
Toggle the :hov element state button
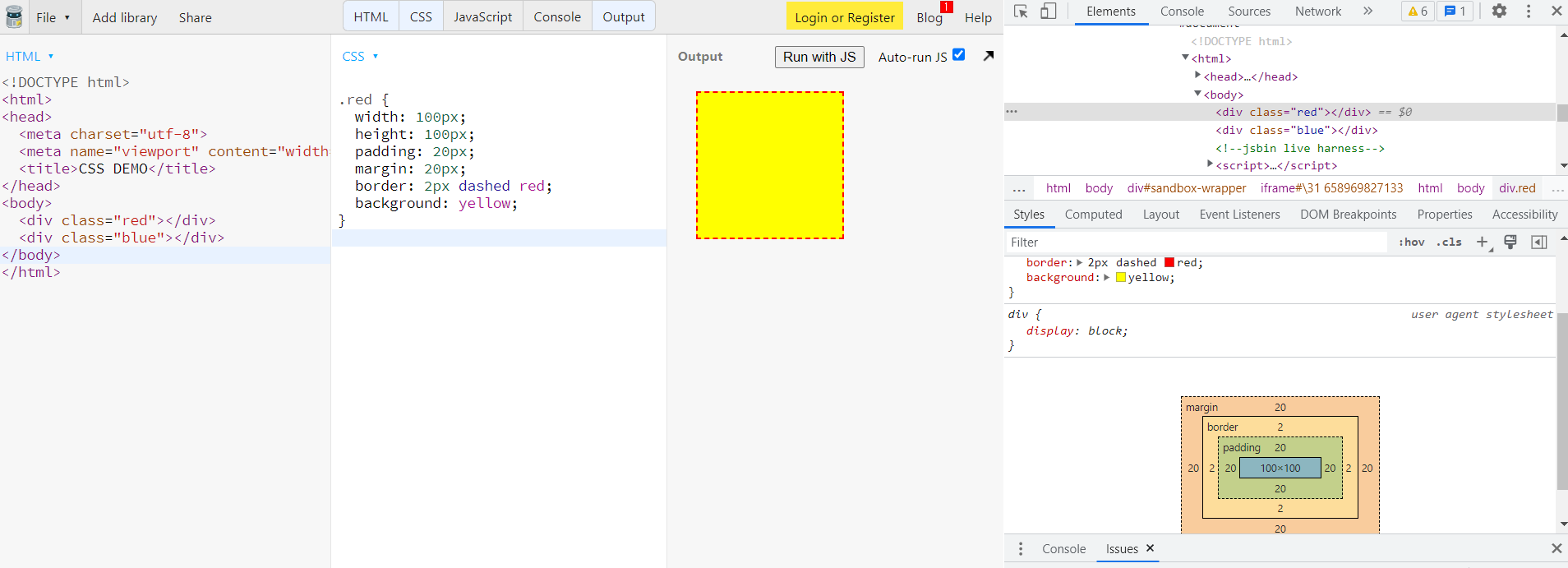[1412, 242]
